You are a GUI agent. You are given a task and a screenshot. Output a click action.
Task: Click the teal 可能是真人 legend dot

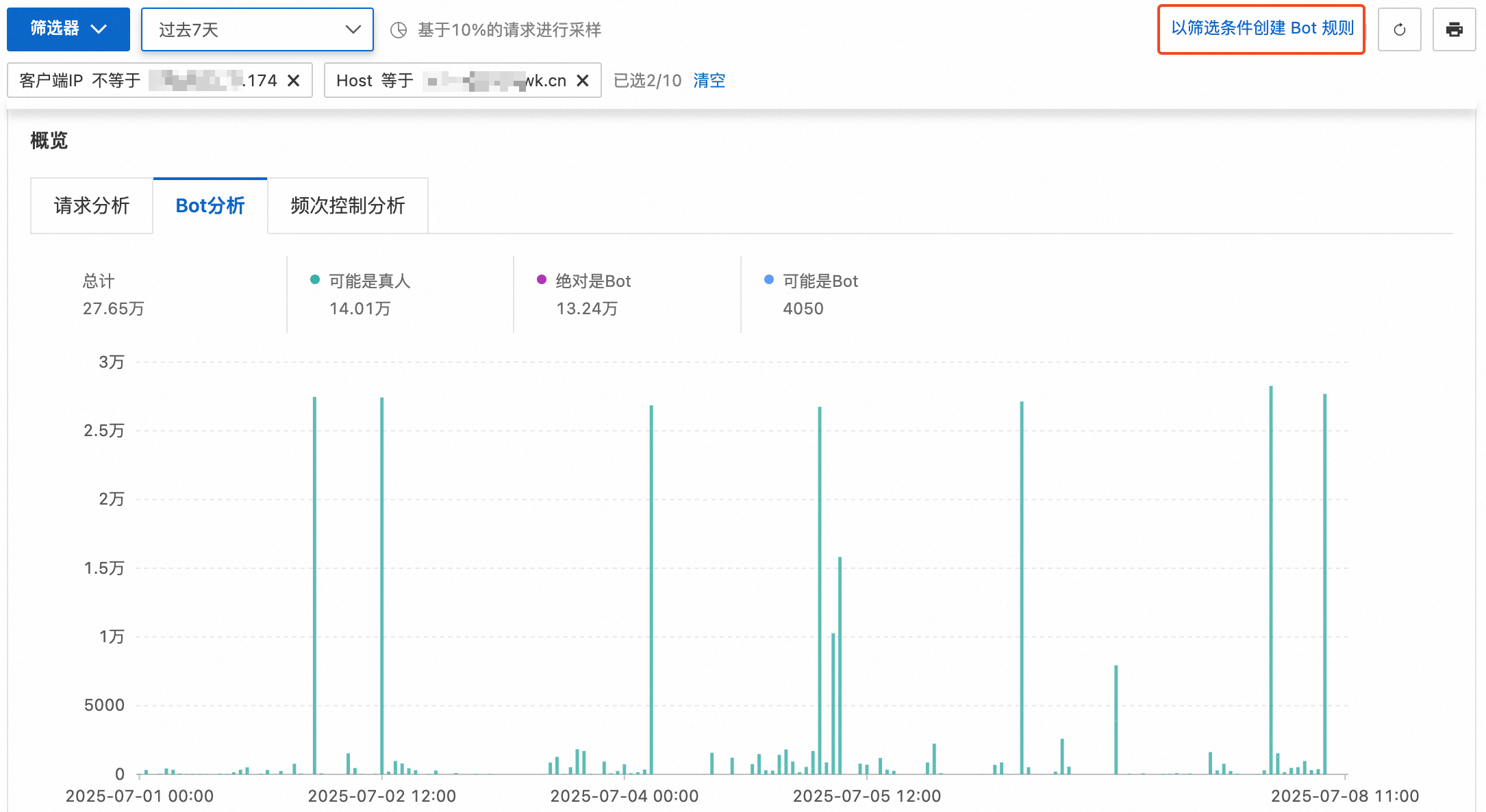[315, 279]
